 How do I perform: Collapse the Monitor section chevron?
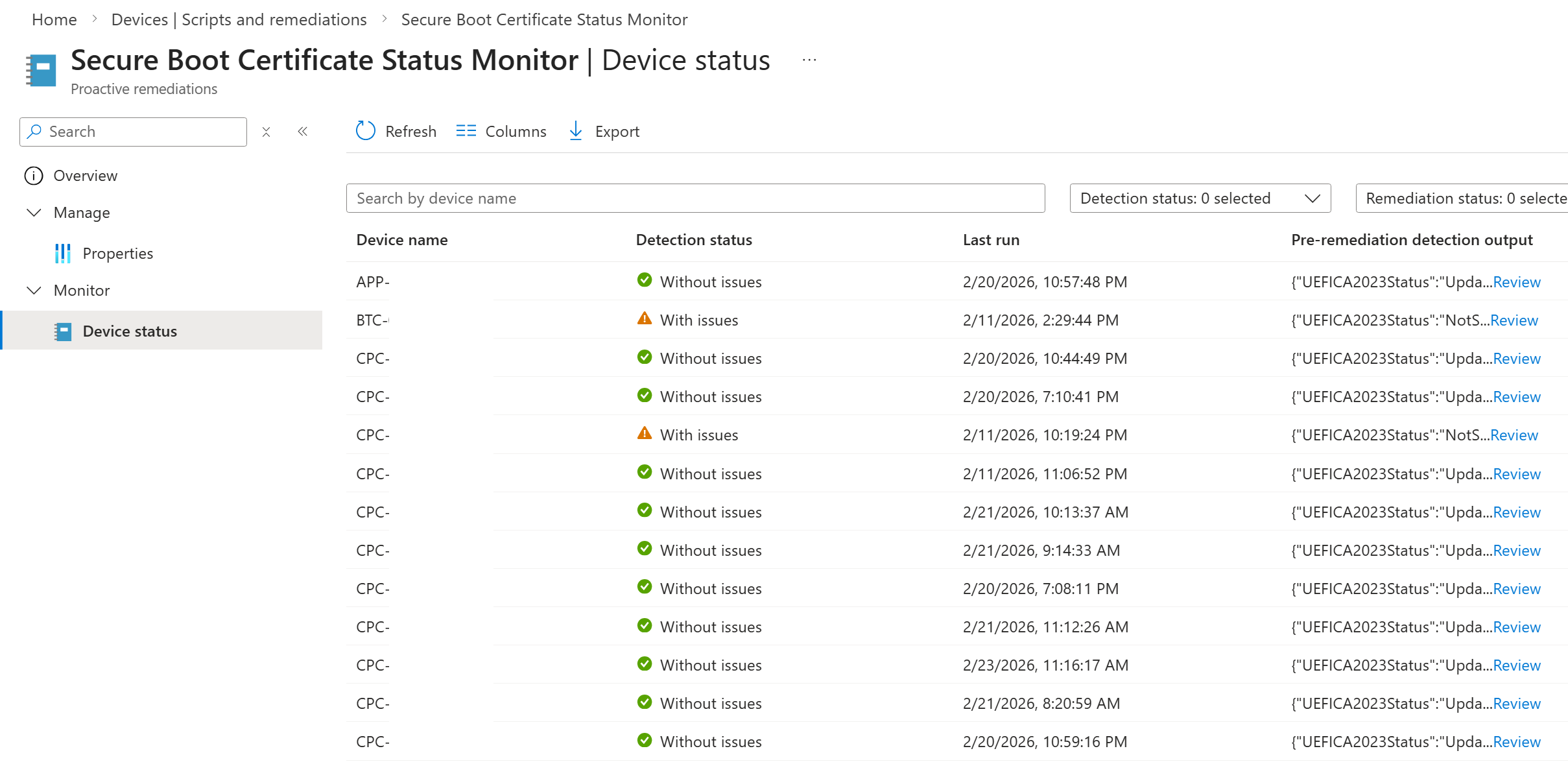[34, 290]
